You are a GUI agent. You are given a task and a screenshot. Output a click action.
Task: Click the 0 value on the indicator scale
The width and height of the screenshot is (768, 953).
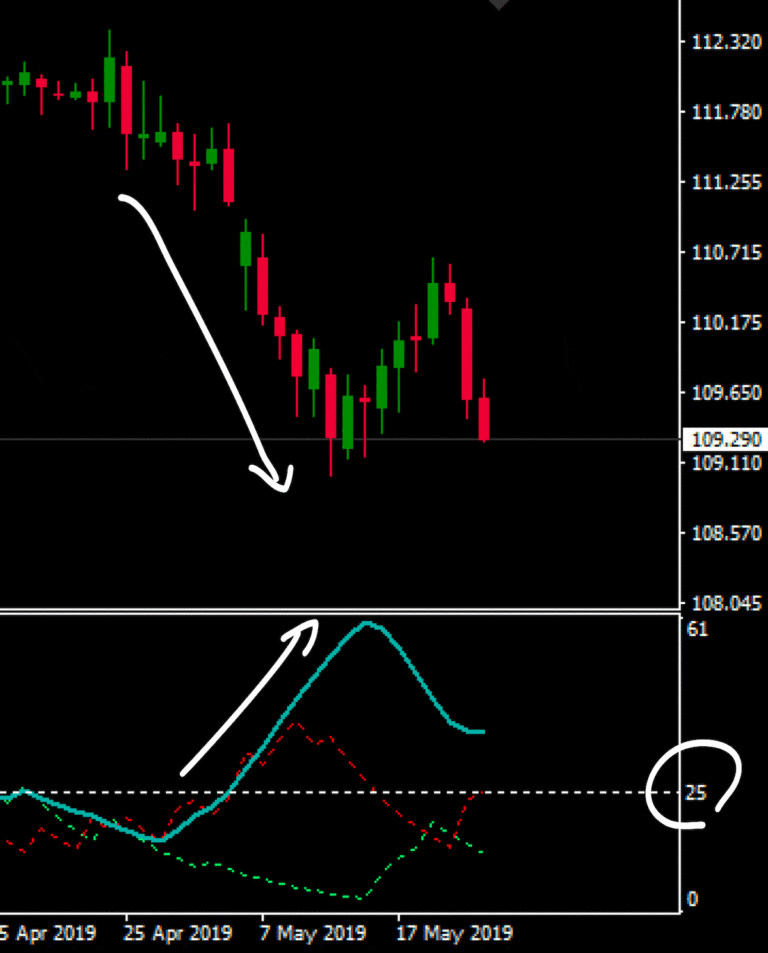pos(694,900)
